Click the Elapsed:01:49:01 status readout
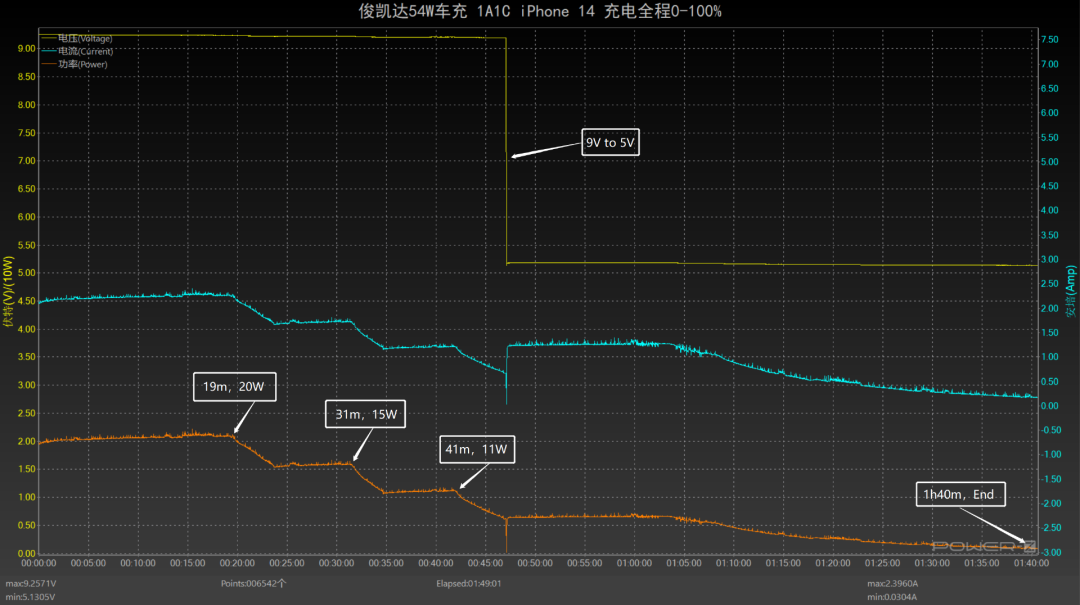This screenshot has height=605, width=1080. (468, 584)
